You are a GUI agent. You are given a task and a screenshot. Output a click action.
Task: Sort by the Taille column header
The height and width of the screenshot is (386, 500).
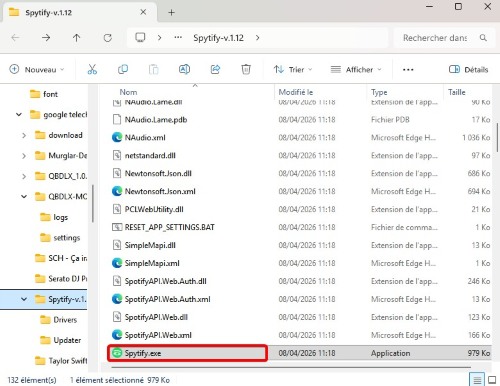[468, 92]
